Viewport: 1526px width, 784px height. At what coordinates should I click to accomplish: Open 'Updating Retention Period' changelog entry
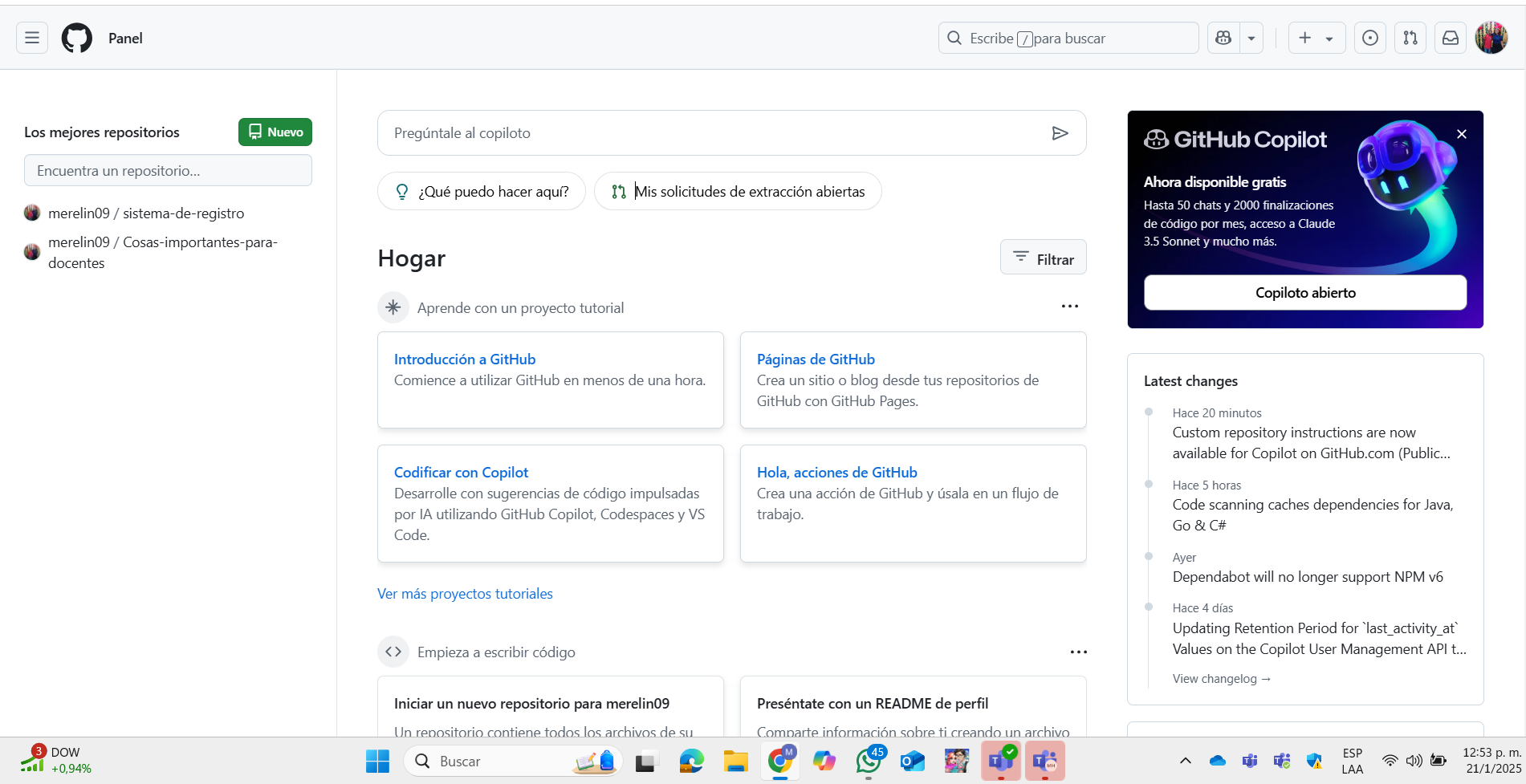1319,639
